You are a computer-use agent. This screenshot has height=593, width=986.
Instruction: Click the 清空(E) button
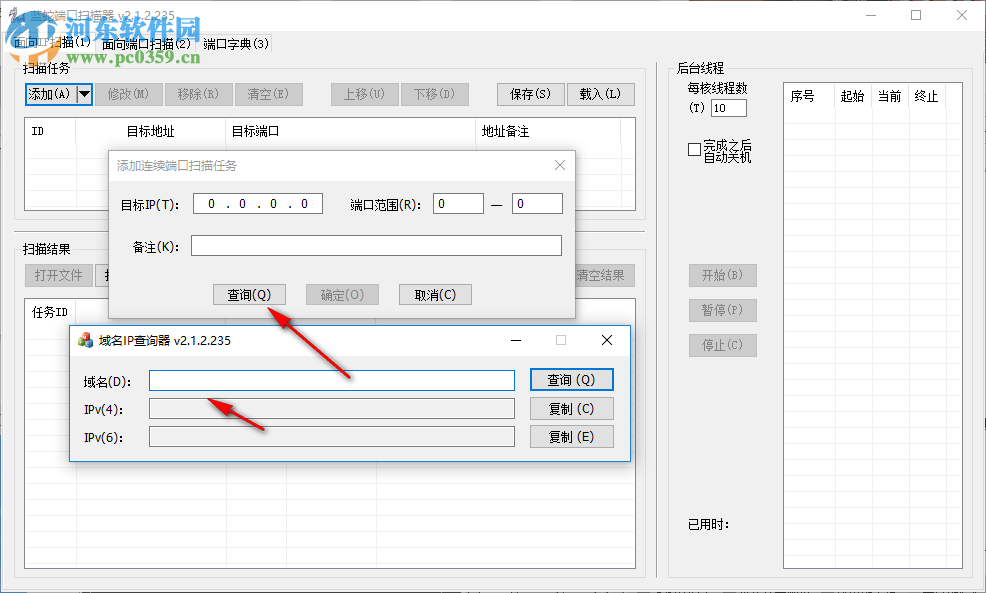pyautogui.click(x=269, y=94)
